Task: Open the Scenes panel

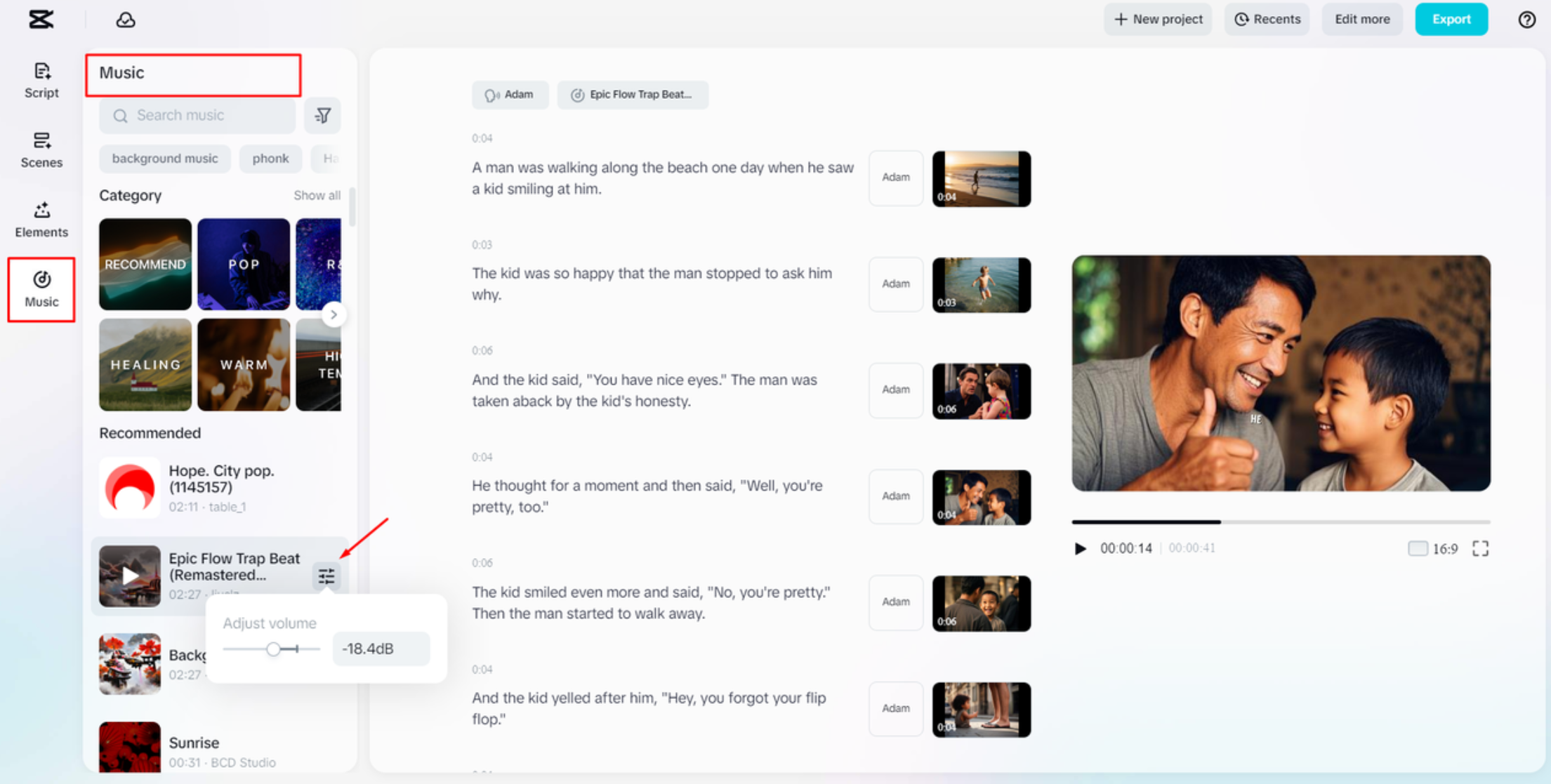Action: point(41,150)
